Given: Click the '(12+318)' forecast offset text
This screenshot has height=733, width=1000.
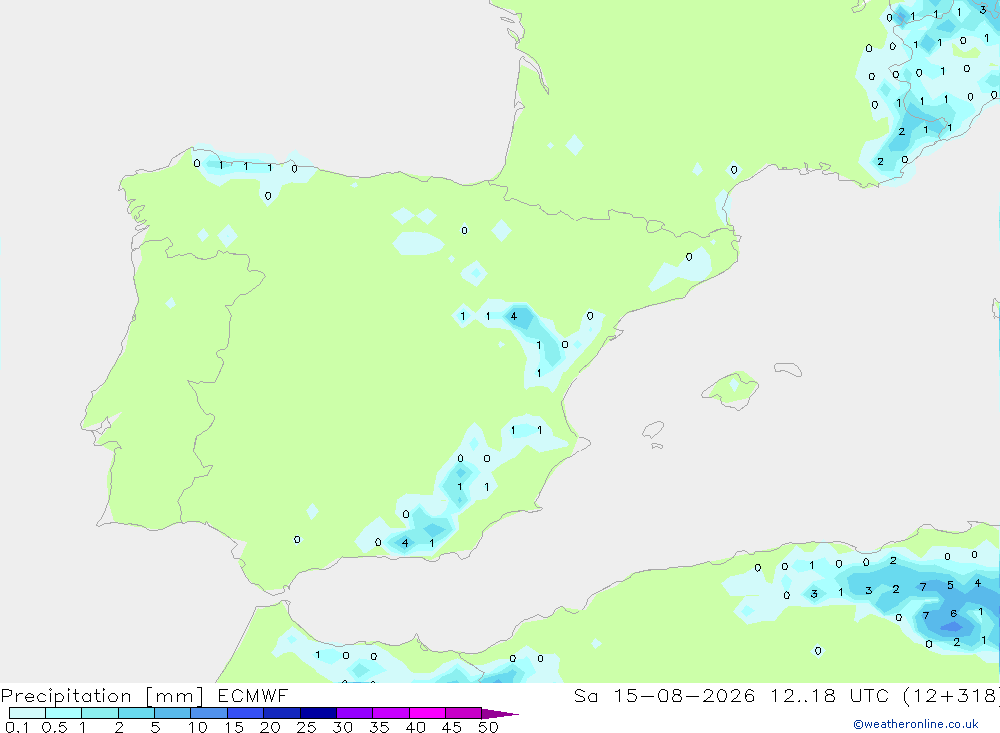Looking at the screenshot, I should click(x=951, y=696).
